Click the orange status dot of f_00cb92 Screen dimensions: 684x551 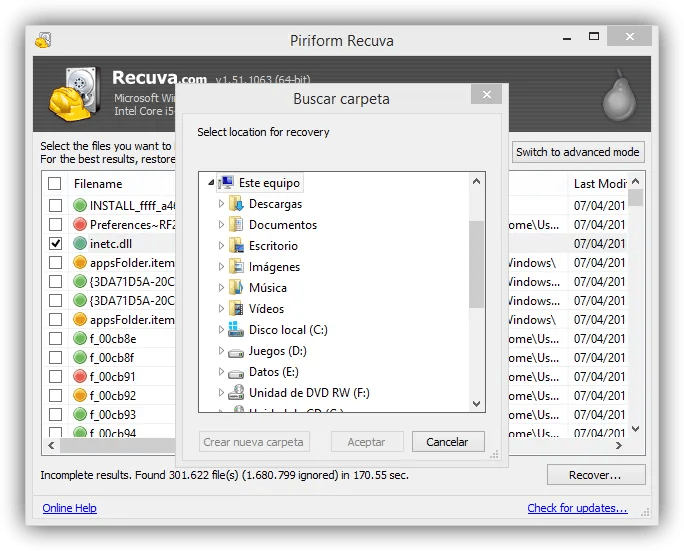(x=79, y=395)
